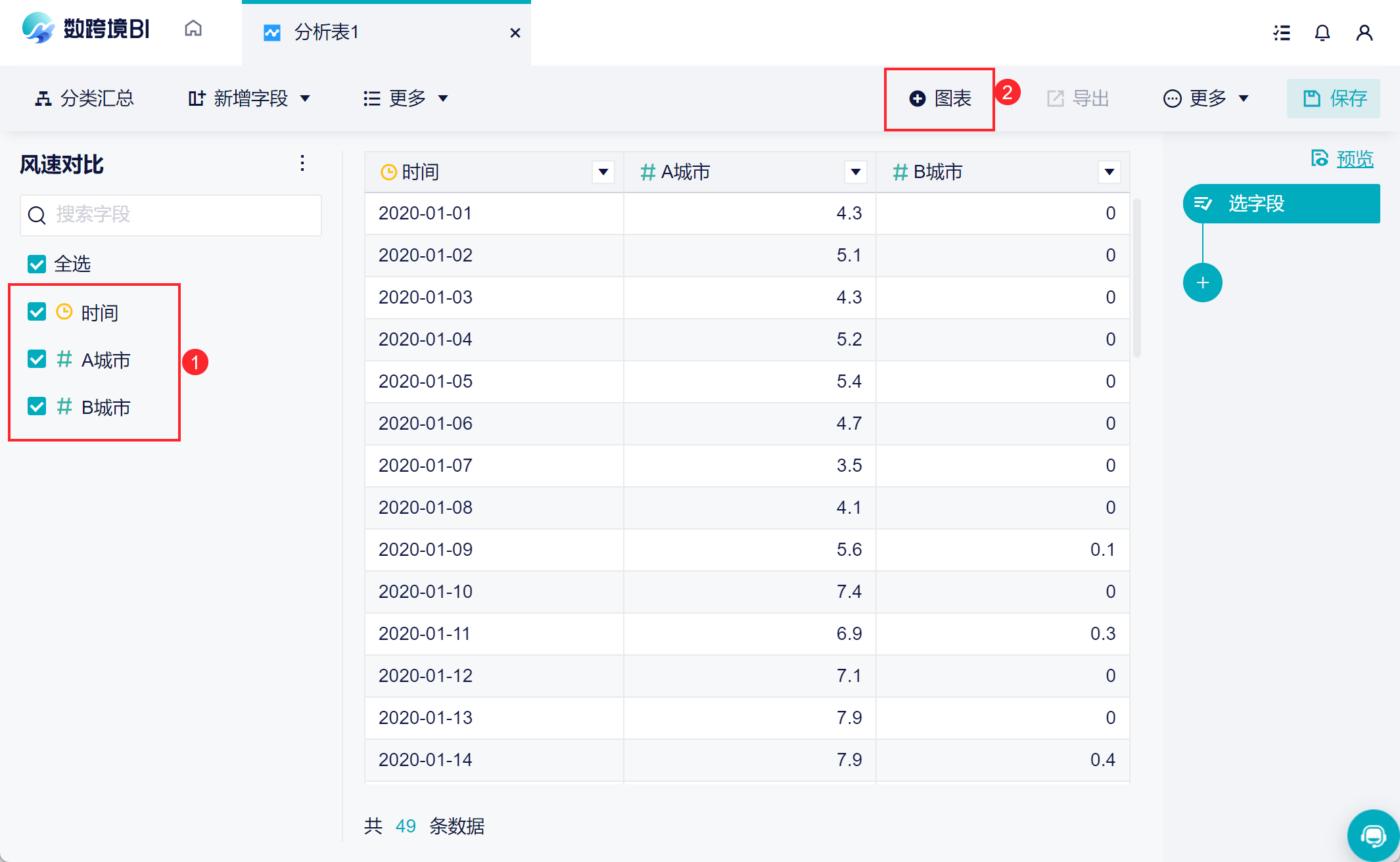Open the task list icon

tap(1281, 33)
